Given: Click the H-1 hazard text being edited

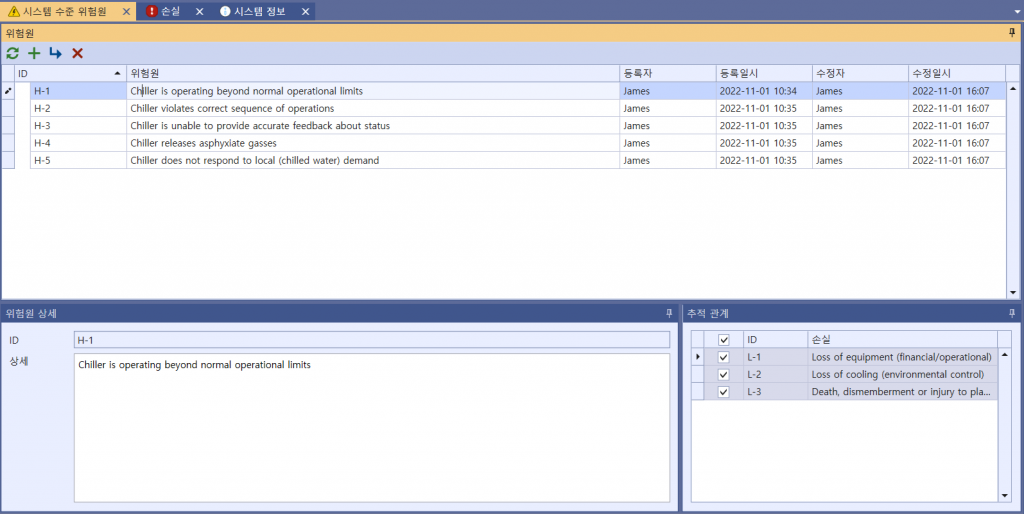Looking at the screenshot, I should coord(373,91).
